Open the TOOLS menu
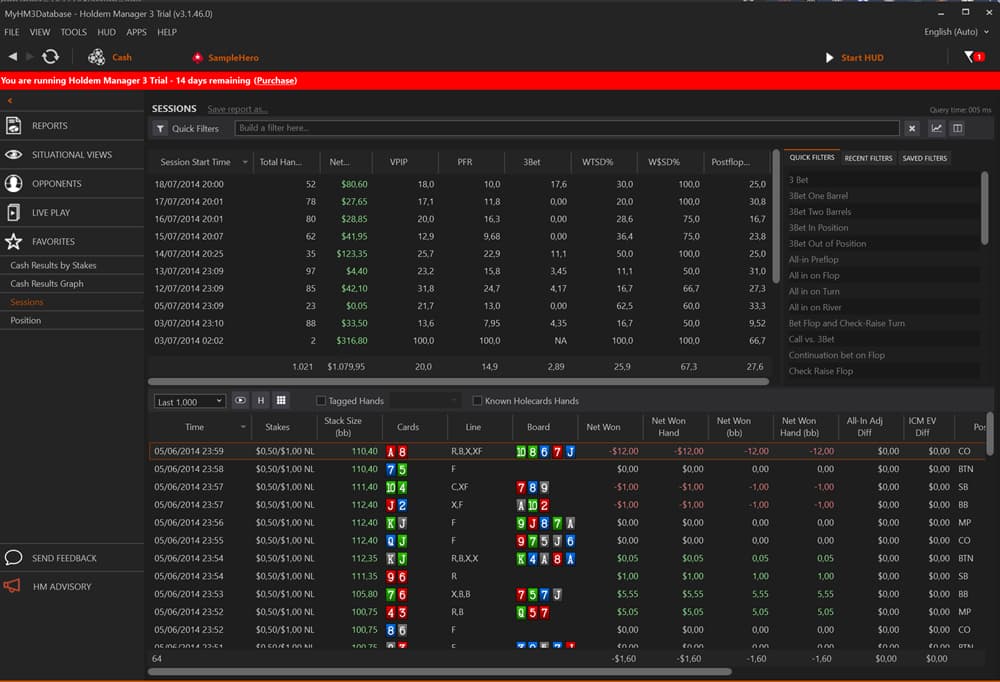The image size is (1000, 682). (x=73, y=32)
